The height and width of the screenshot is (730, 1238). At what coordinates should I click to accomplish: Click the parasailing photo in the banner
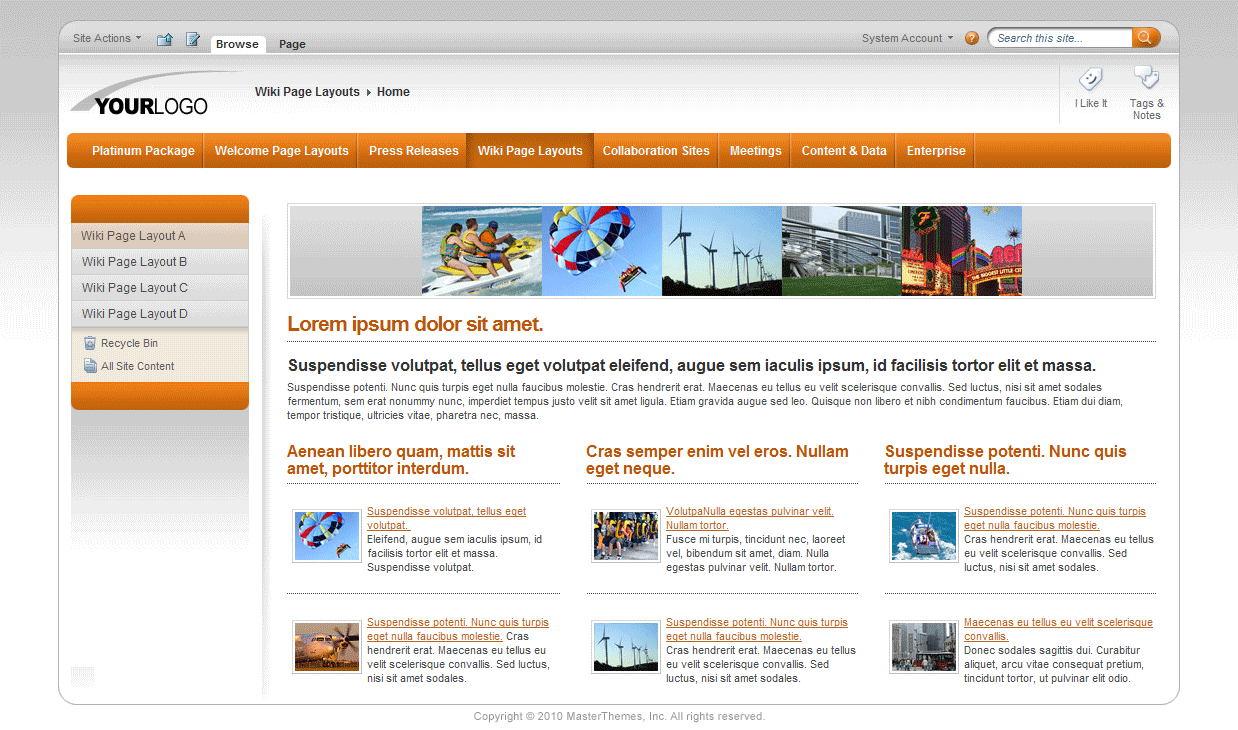(x=601, y=251)
